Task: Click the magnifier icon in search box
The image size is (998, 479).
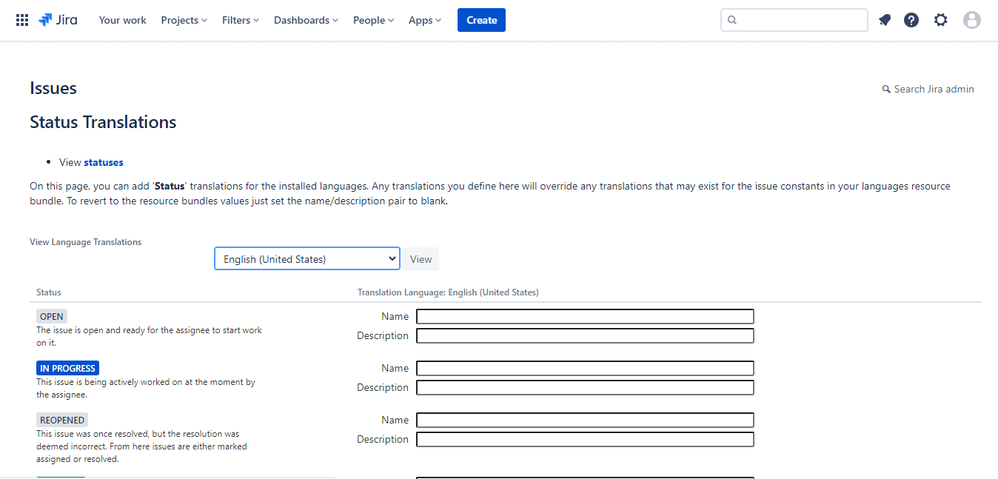Action: [732, 20]
